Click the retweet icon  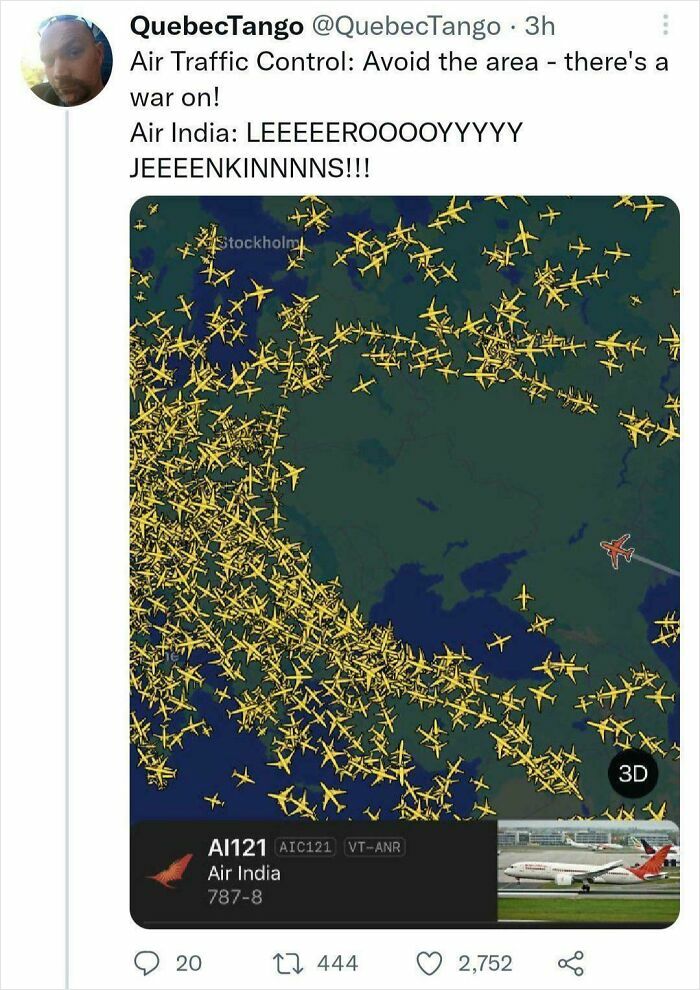click(289, 963)
